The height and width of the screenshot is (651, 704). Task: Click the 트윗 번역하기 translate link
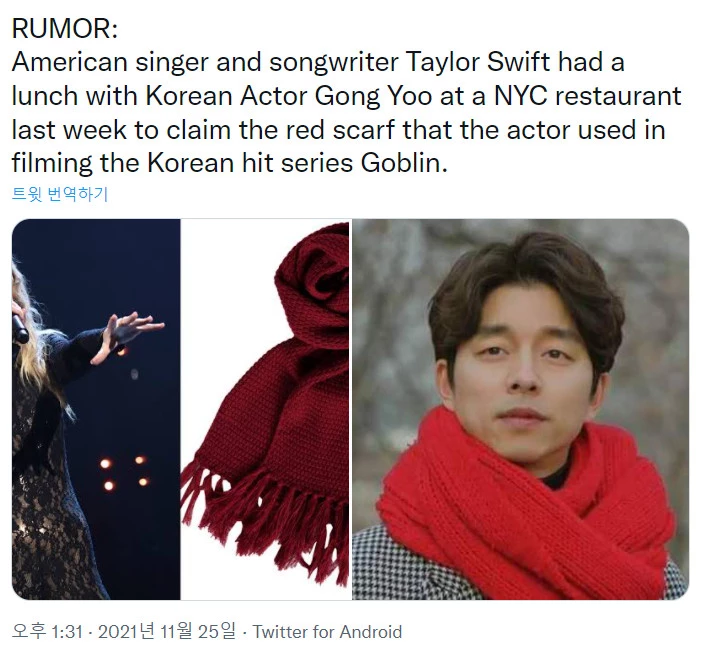tap(60, 194)
